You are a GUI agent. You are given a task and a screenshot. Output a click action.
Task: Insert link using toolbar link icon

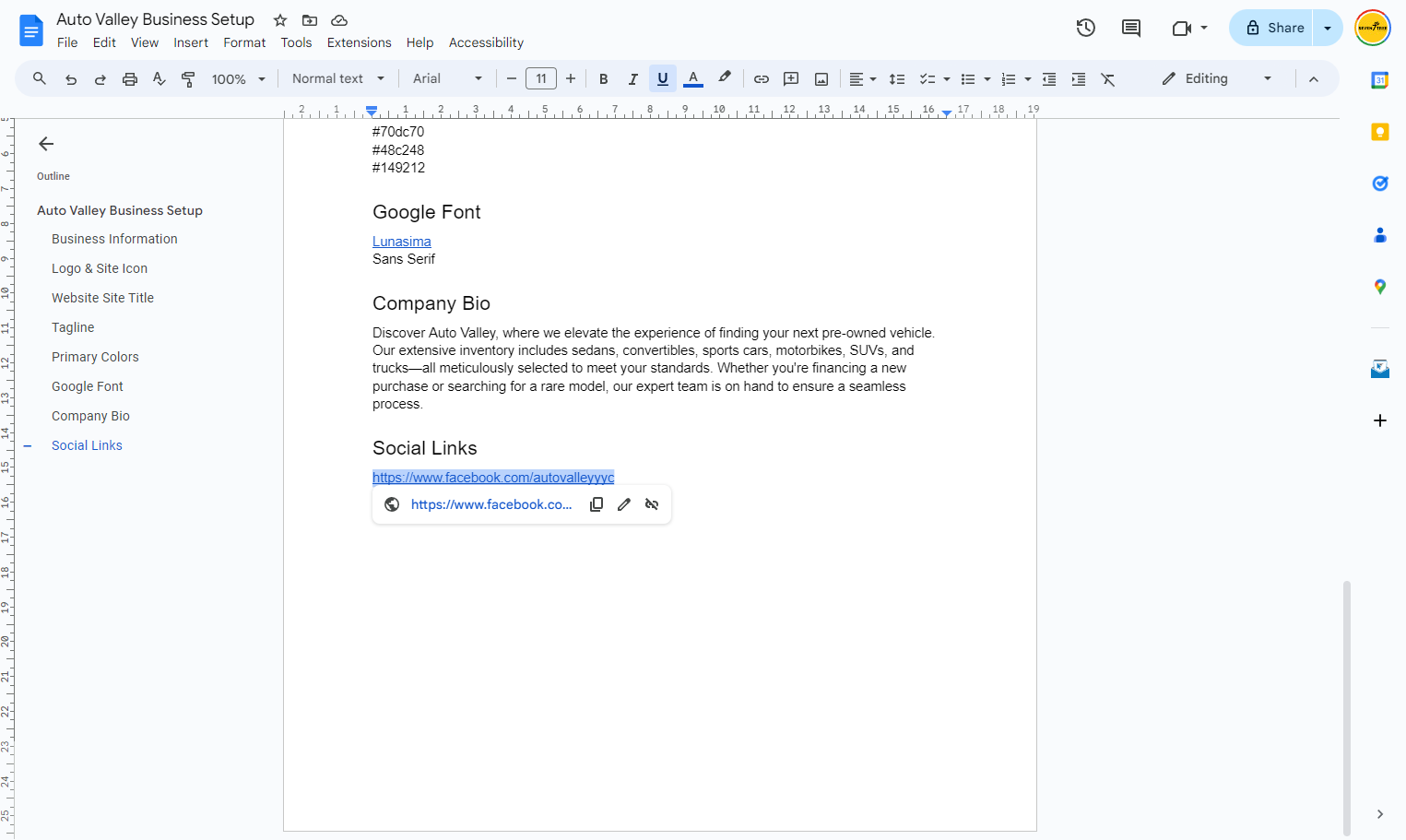click(x=762, y=79)
